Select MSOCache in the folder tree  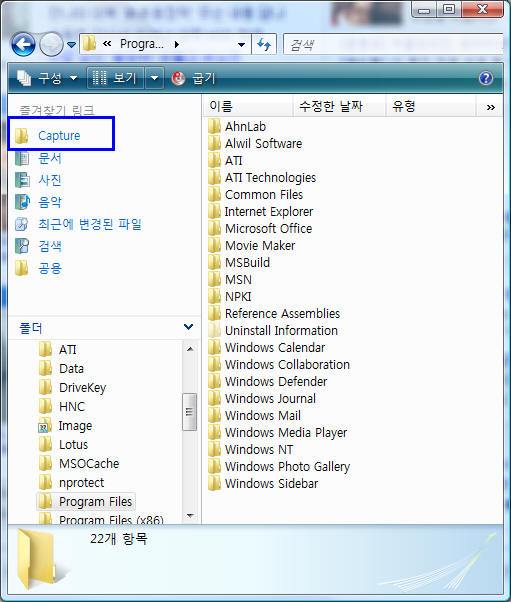79,463
